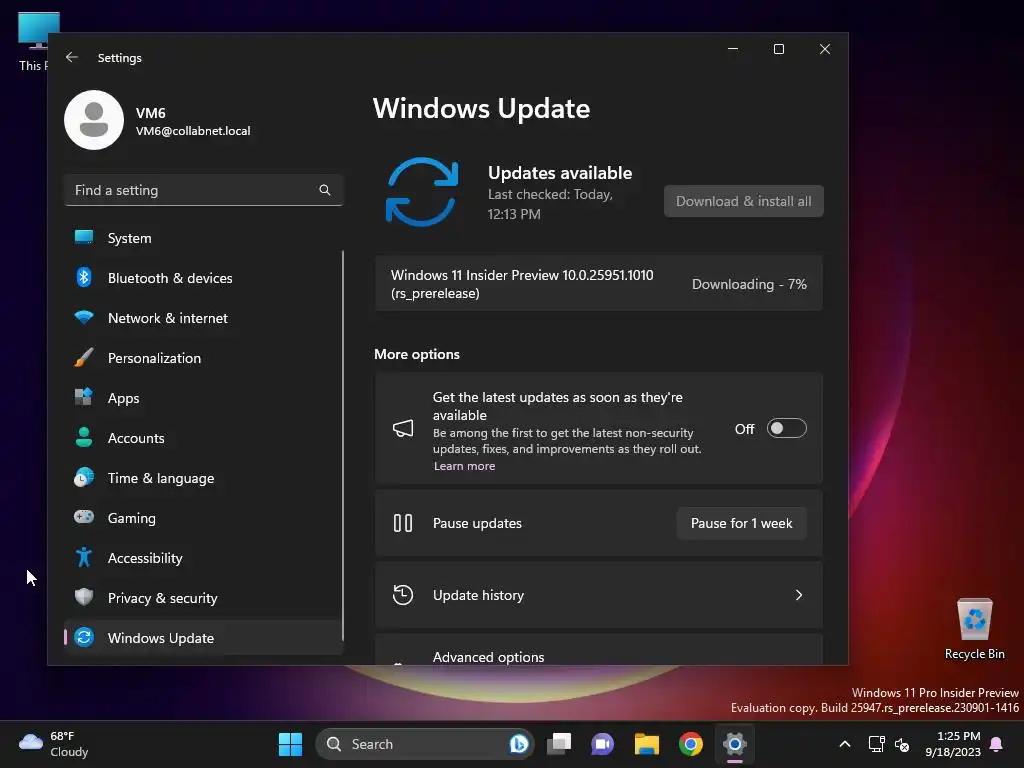Screen dimensions: 1024x768
Task: Click the large blue update refresh icon
Action: click(x=422, y=192)
